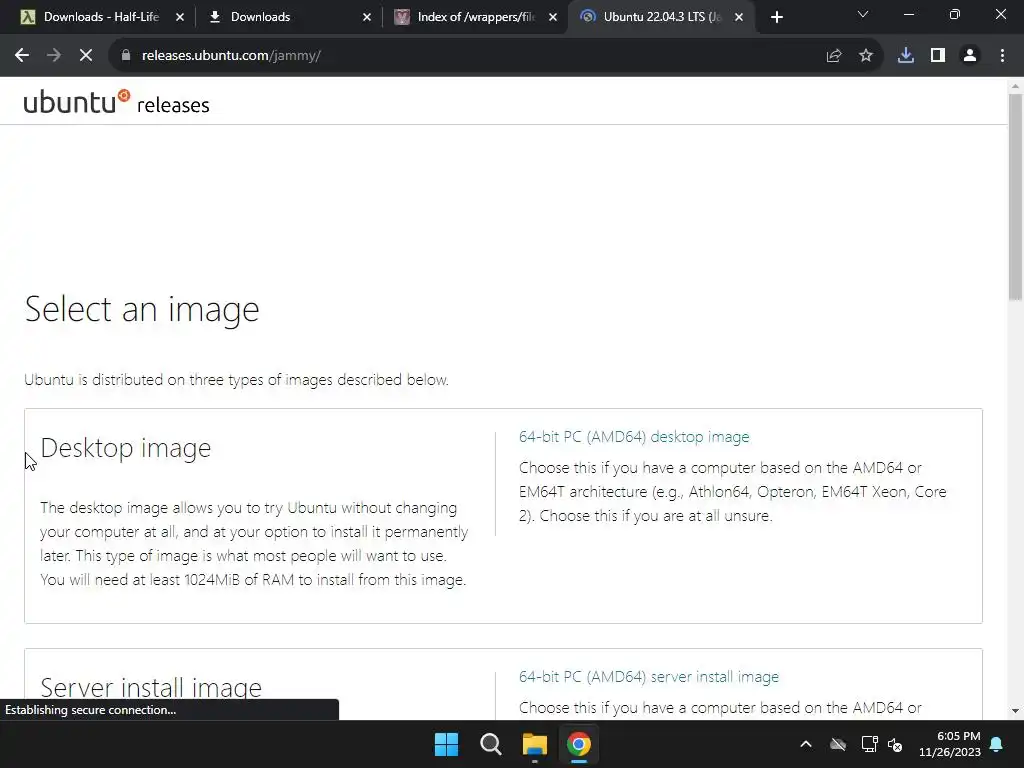Open the tab search chevron

pos(863,14)
